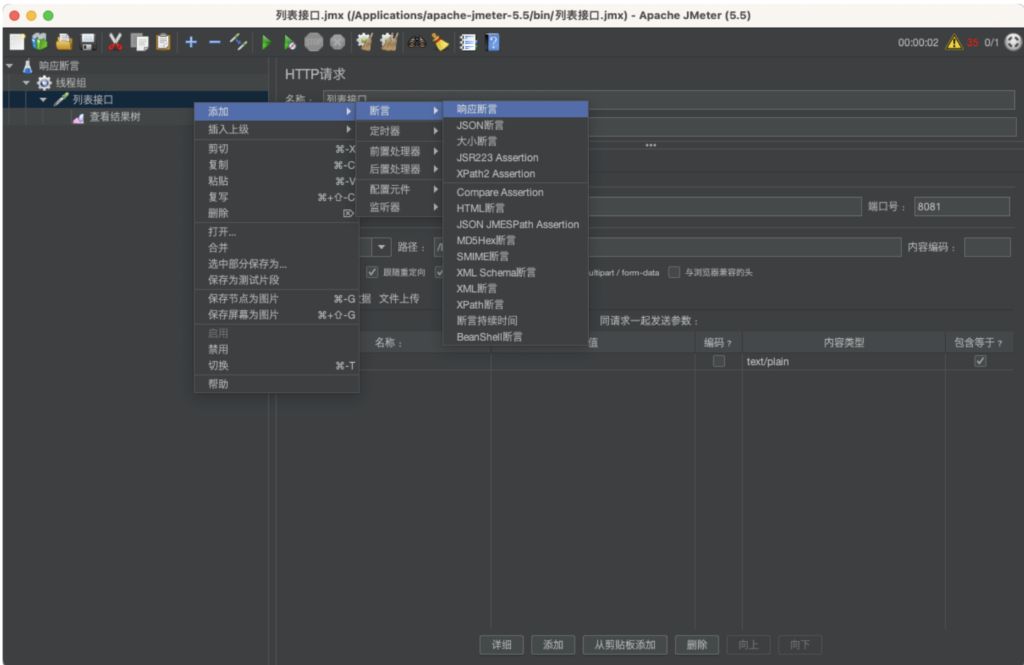Click the Clear All results icon
The image size is (1024, 665).
coord(389,42)
